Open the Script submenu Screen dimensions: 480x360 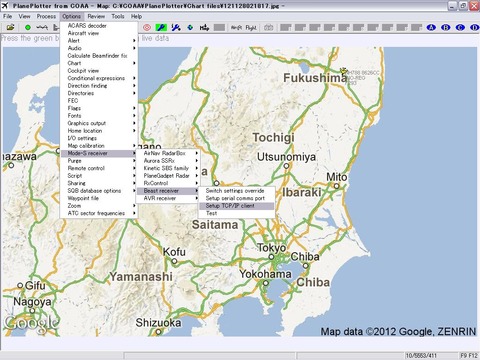pos(99,176)
